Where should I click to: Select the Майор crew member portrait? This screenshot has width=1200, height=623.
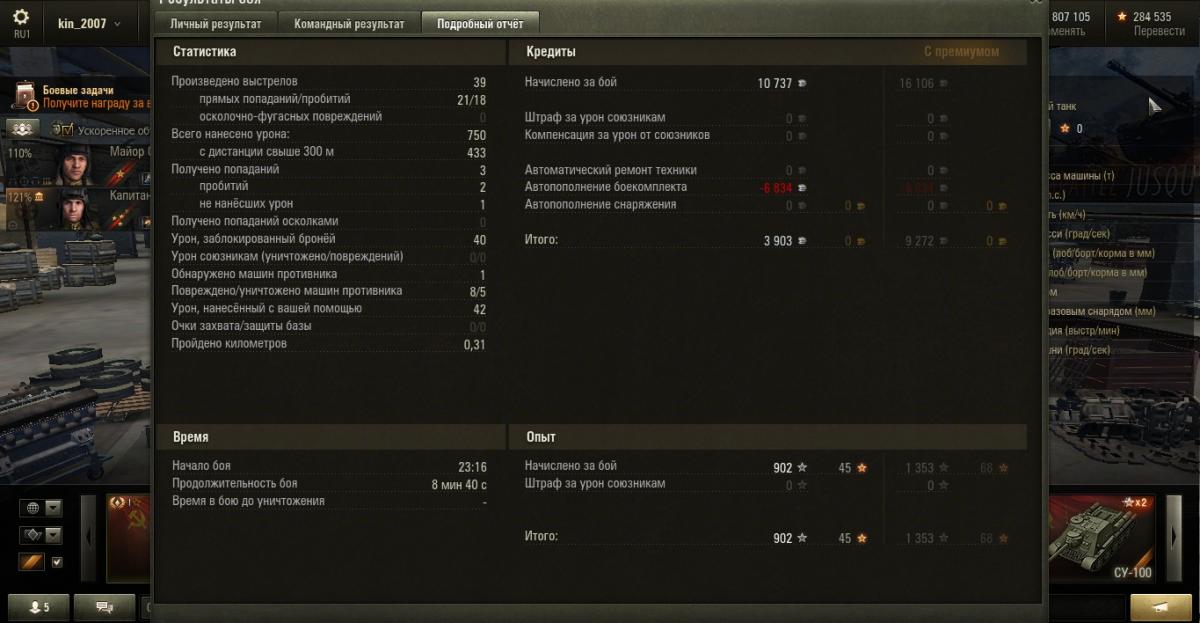tap(75, 162)
